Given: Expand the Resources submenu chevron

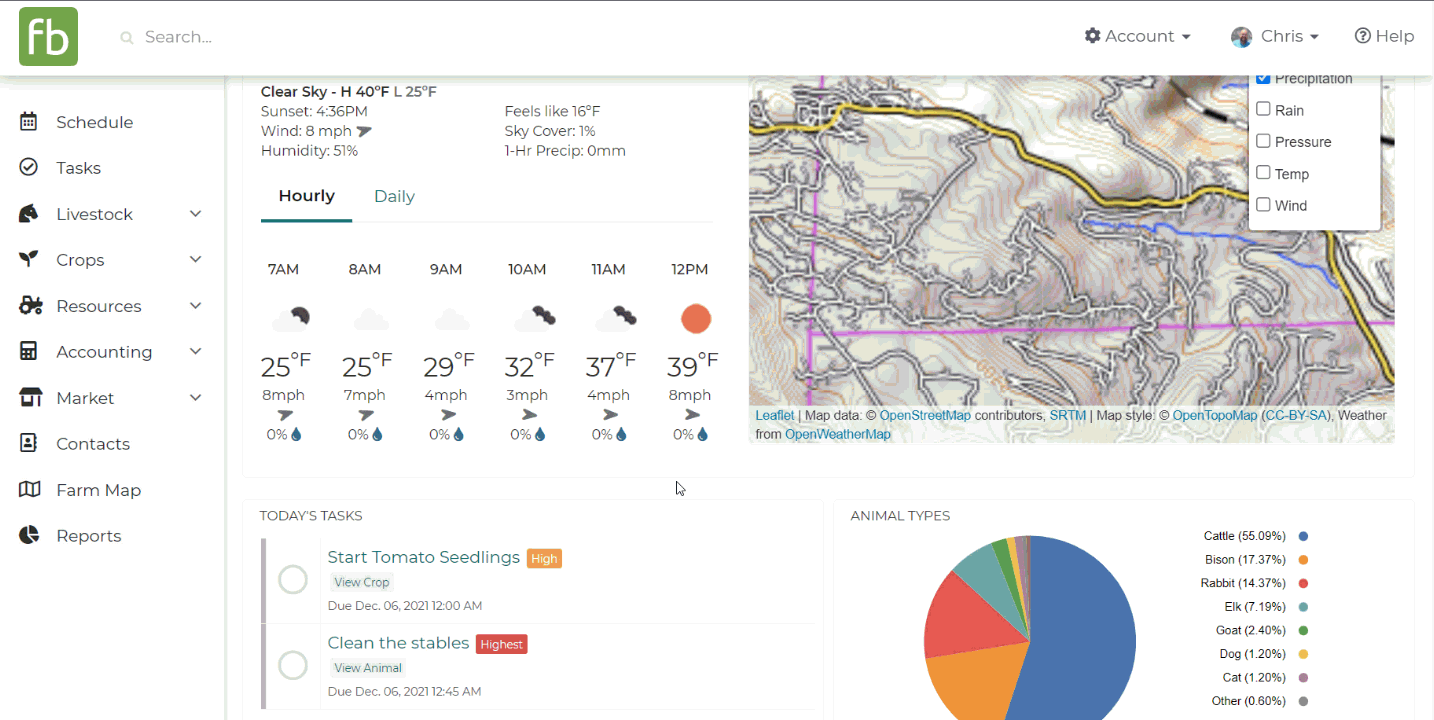Looking at the screenshot, I should pos(196,306).
